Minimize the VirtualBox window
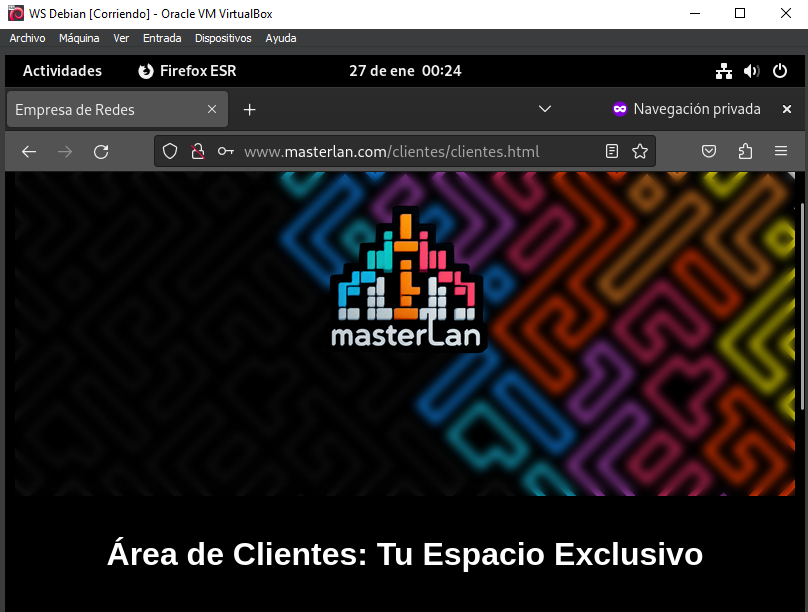The image size is (808, 612). point(695,13)
